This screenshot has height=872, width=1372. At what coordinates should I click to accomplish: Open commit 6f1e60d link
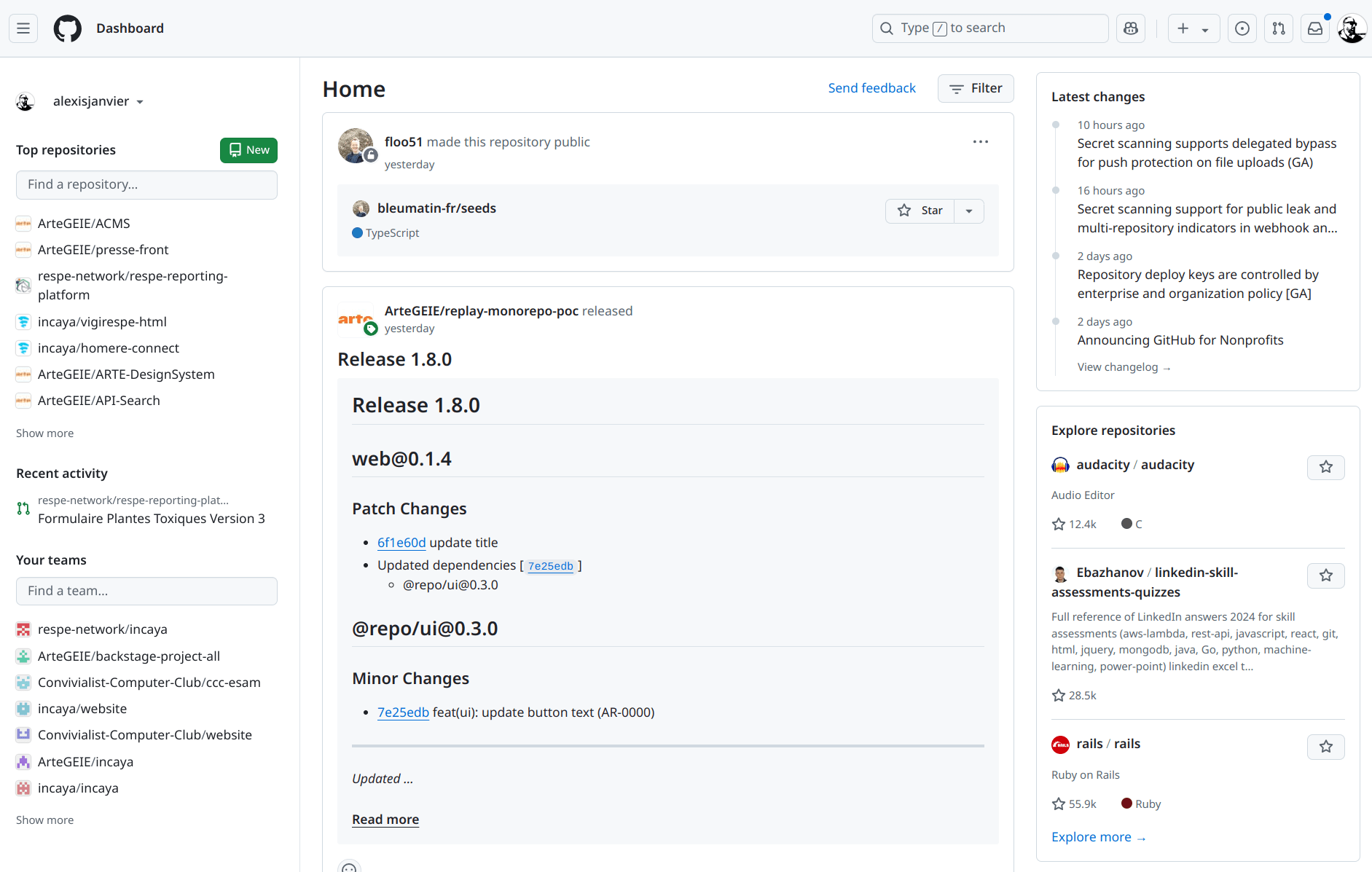pos(401,543)
